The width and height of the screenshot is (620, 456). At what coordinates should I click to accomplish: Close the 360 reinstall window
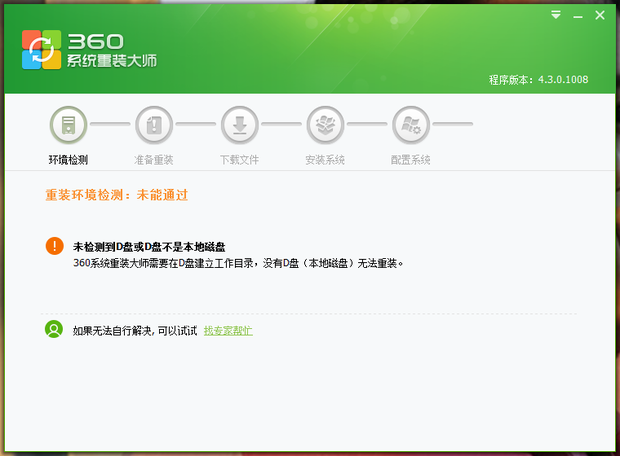tap(600, 15)
